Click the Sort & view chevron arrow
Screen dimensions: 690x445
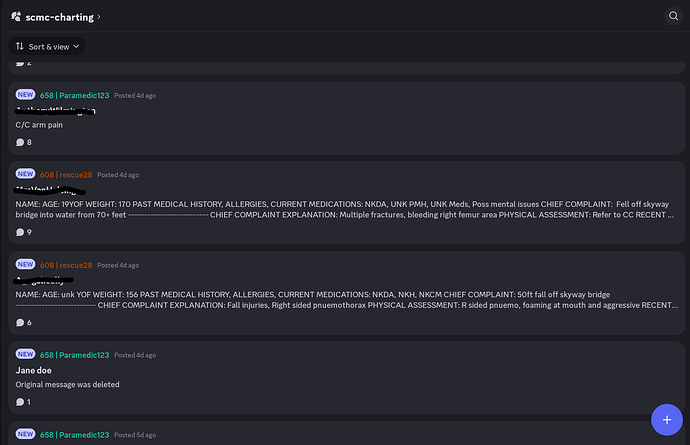point(76,46)
